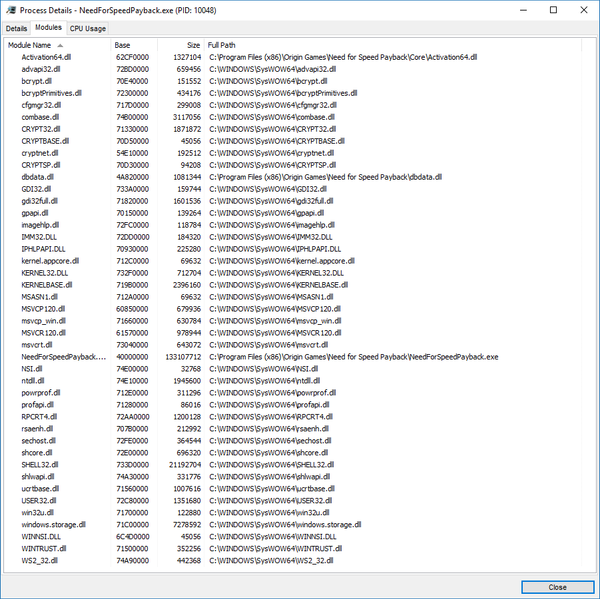Open the Modules tab

click(x=48, y=28)
